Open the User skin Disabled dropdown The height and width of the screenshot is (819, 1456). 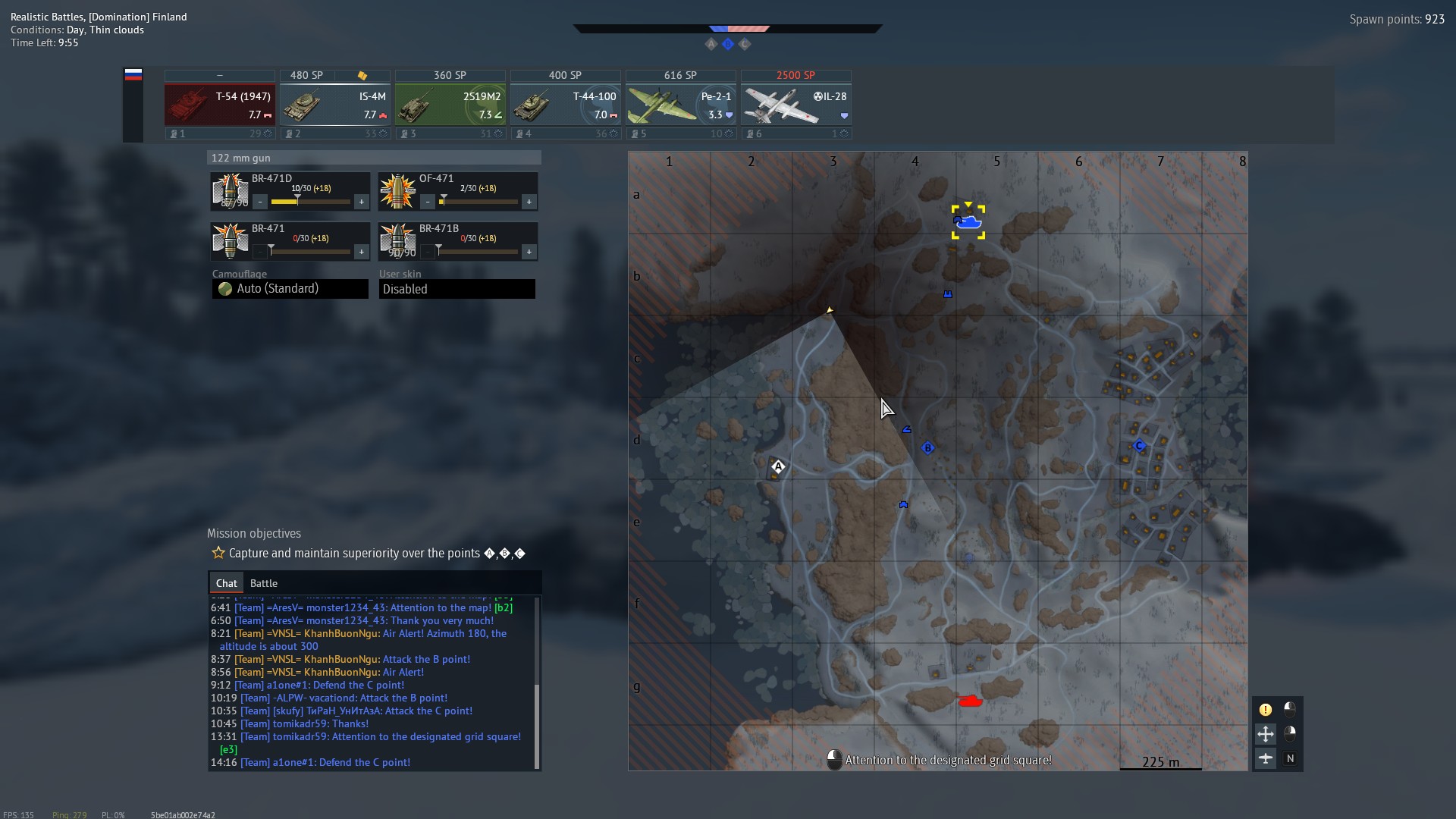point(457,289)
